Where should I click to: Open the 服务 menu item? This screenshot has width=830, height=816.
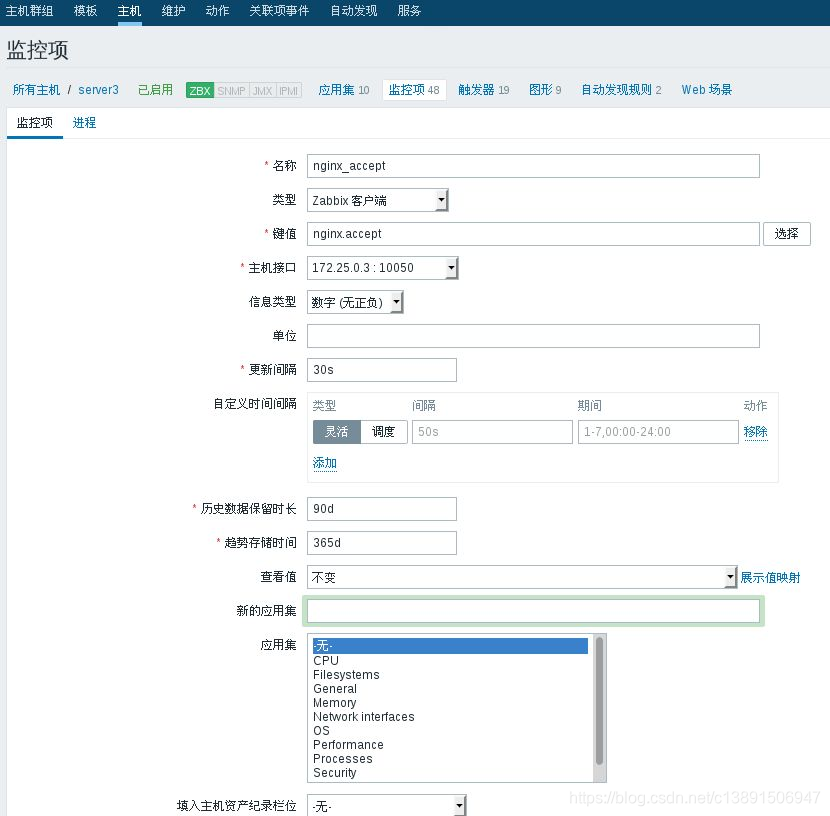click(x=409, y=11)
